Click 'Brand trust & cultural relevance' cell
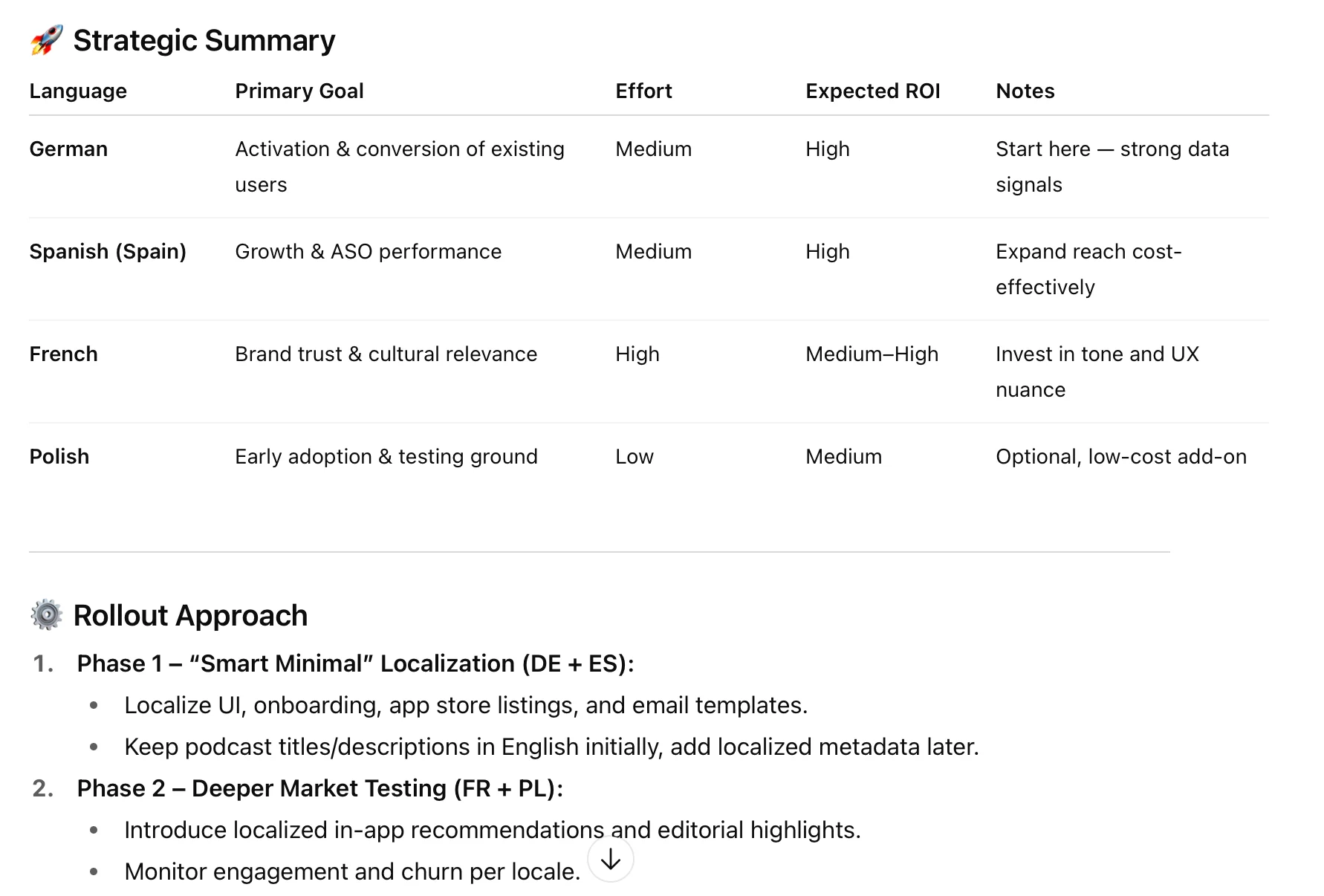This screenshot has height=896, width=1324. coord(386,354)
